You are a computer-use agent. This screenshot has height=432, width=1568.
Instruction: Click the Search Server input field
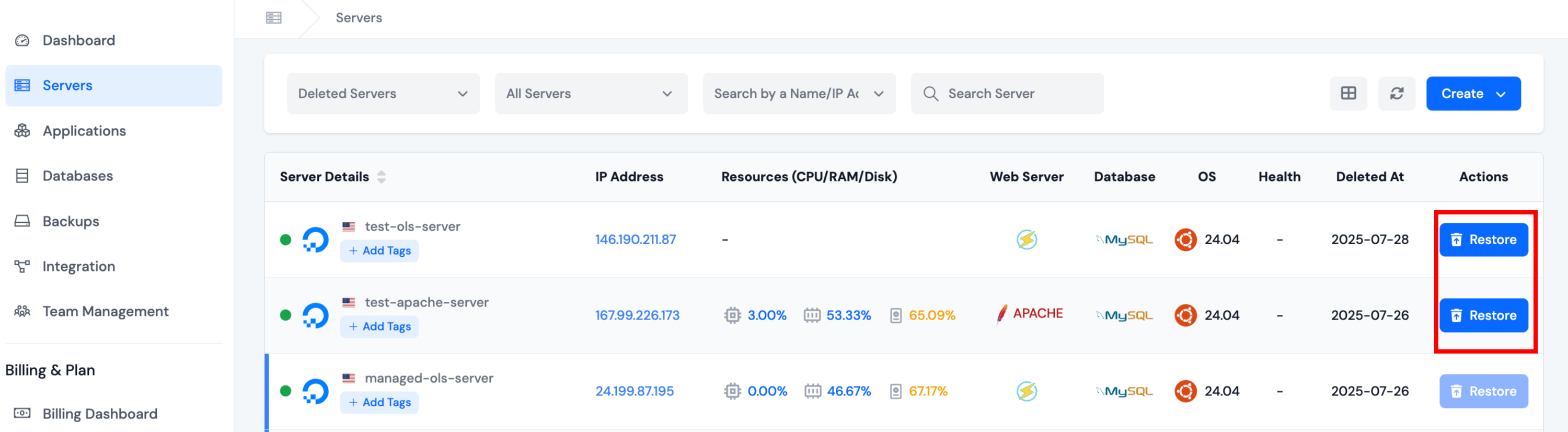tap(1017, 93)
